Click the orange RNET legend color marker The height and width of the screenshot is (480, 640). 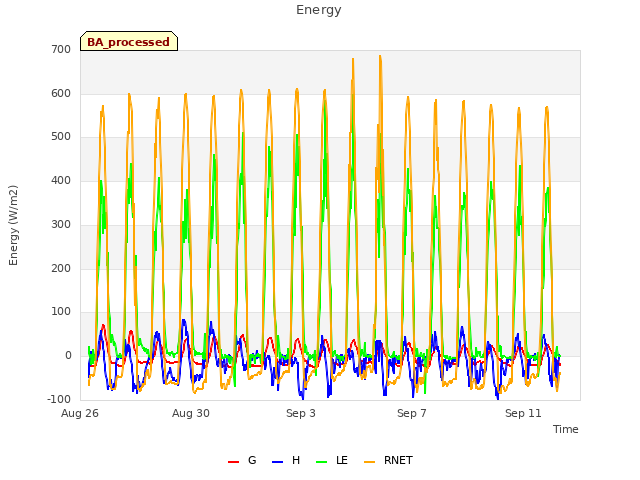[369, 462]
